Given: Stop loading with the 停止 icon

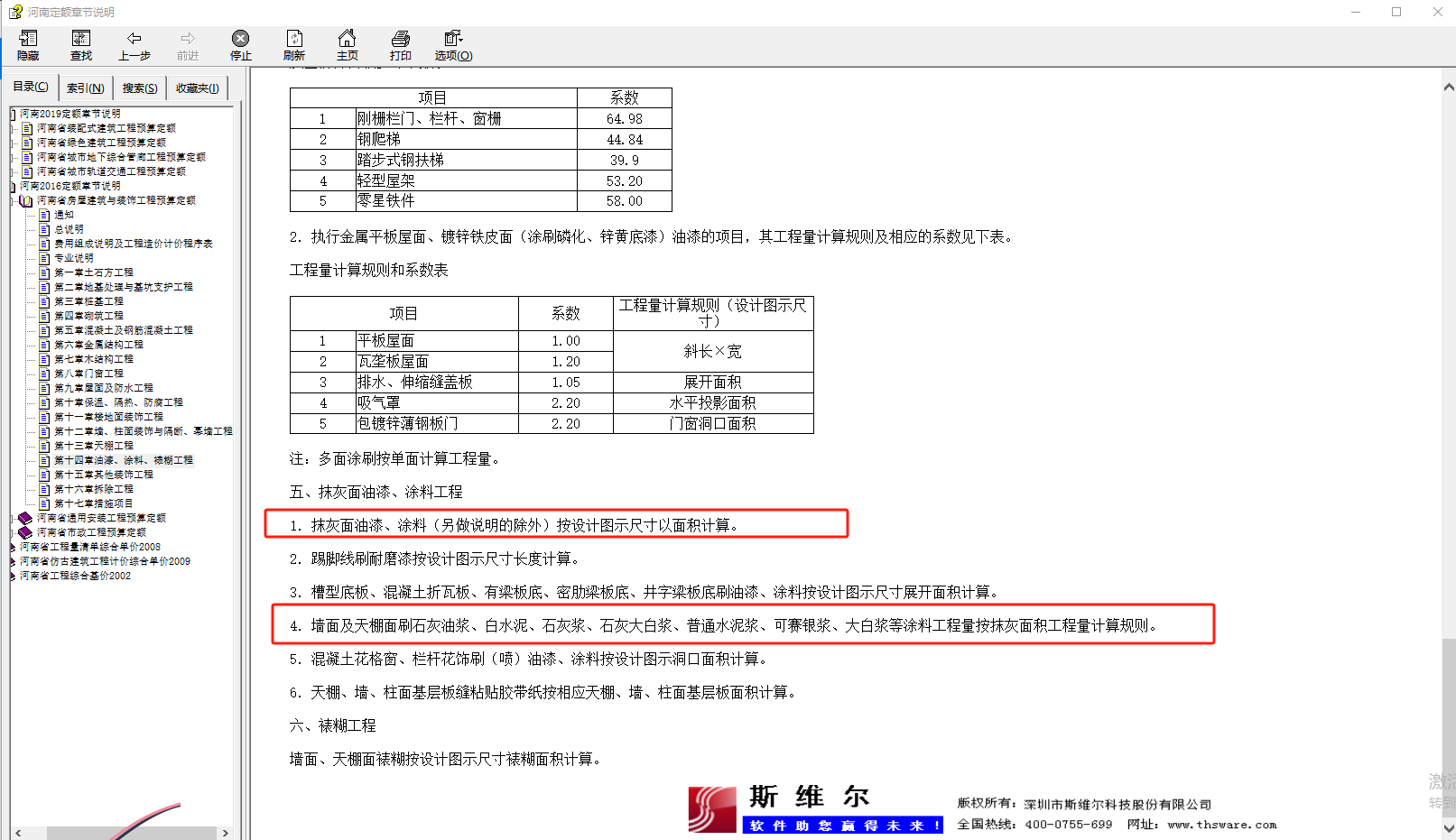Looking at the screenshot, I should [x=240, y=44].
